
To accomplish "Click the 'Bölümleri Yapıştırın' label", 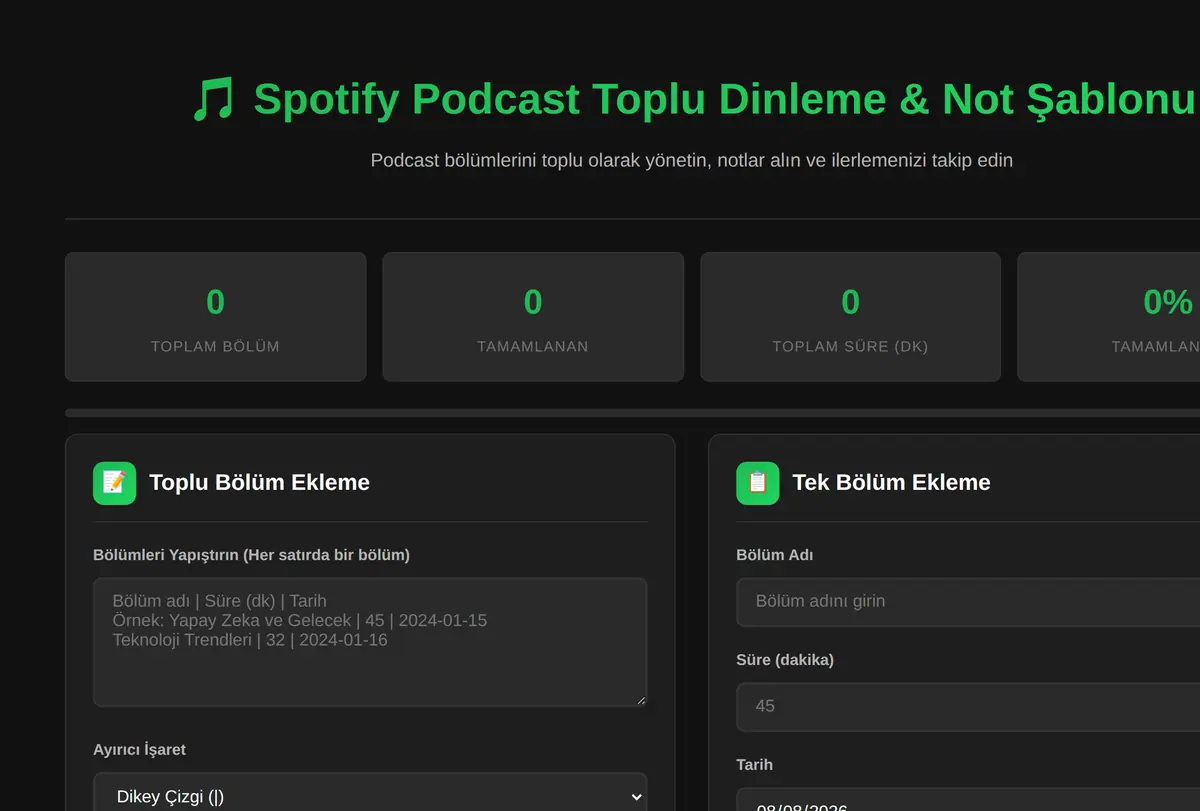I will coord(251,555).
